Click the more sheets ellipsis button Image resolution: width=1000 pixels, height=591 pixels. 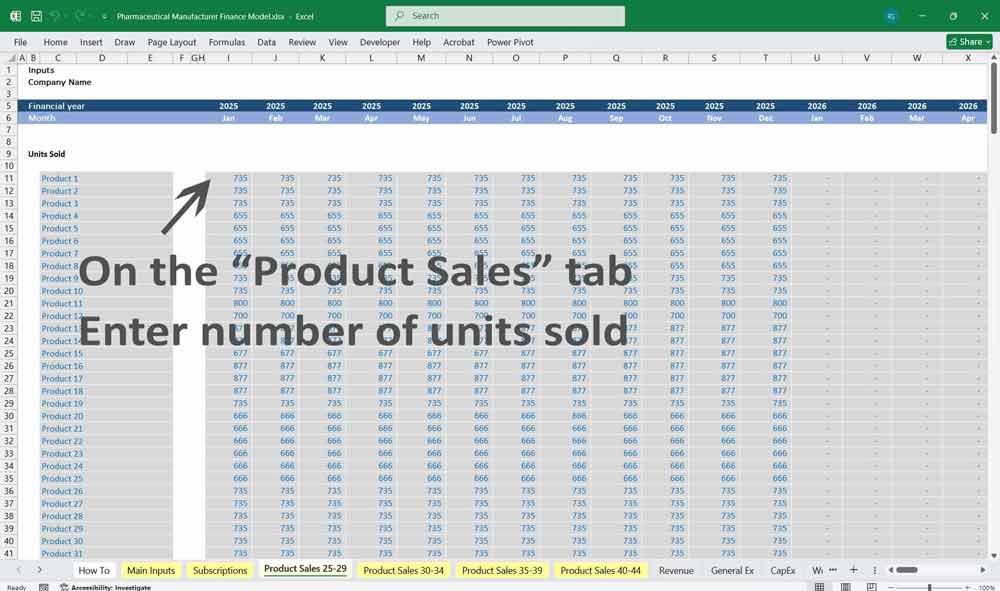tap(833, 570)
